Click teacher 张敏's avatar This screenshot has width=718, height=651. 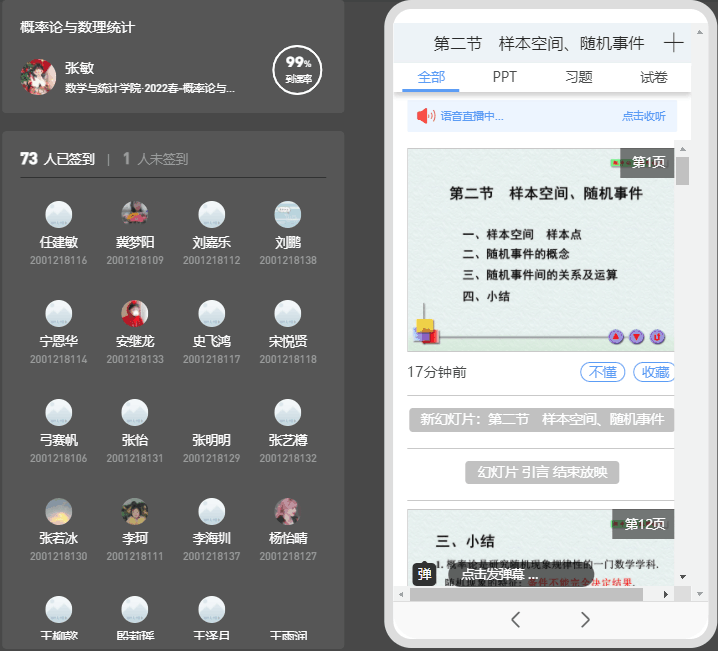click(38, 77)
